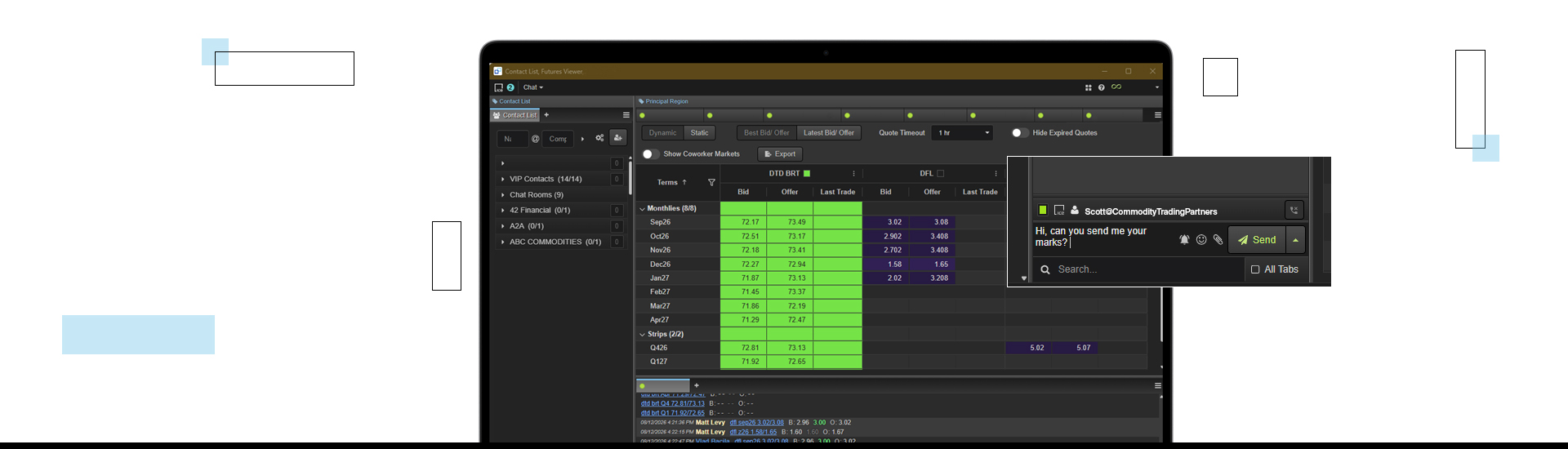Open the apps grid icon in the top toolbar
This screenshot has width=1568, height=449.
1088,87
